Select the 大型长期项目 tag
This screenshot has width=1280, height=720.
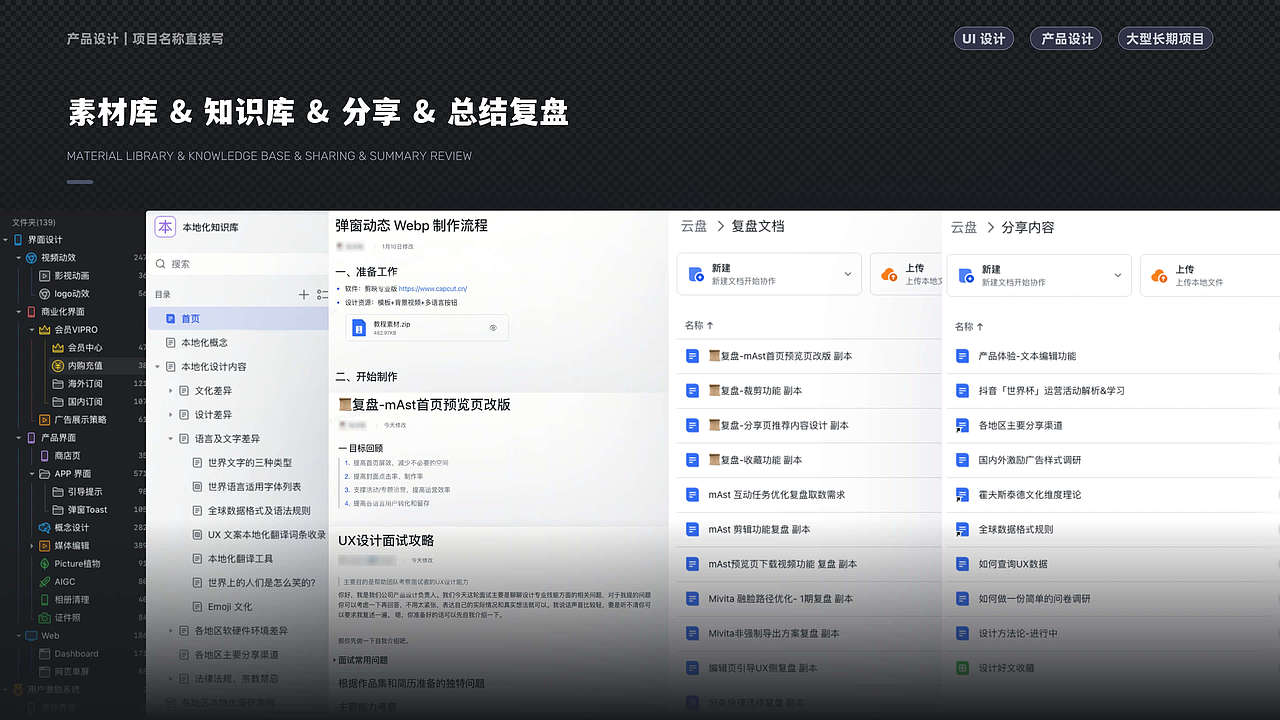pyautogui.click(x=1165, y=39)
